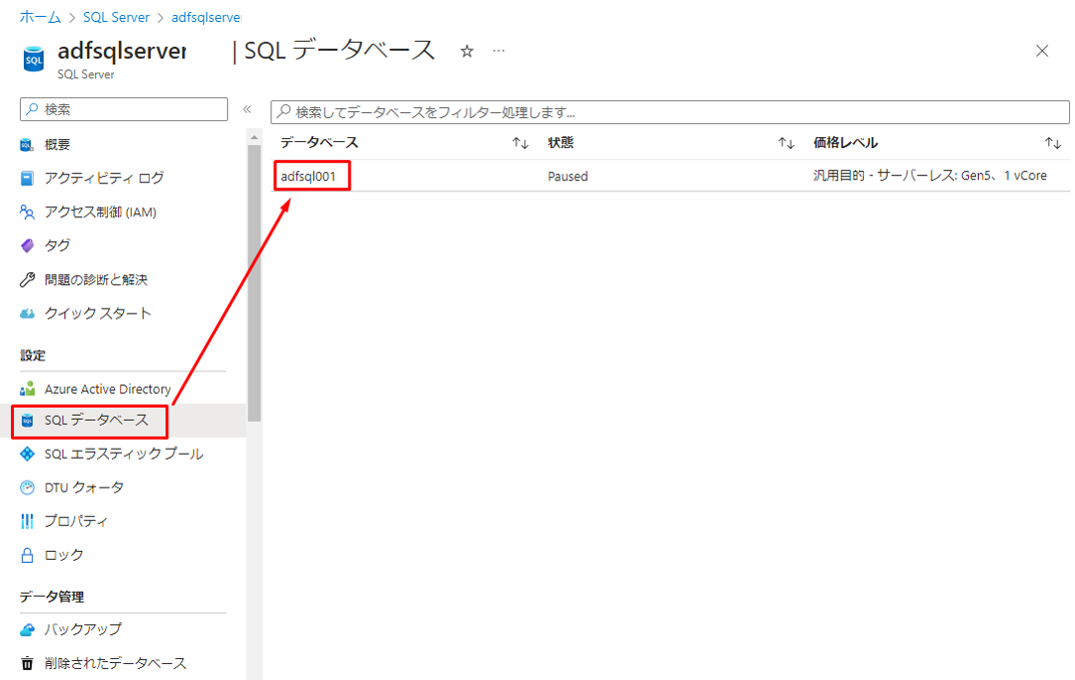Click the database filter search field

tap(670, 112)
